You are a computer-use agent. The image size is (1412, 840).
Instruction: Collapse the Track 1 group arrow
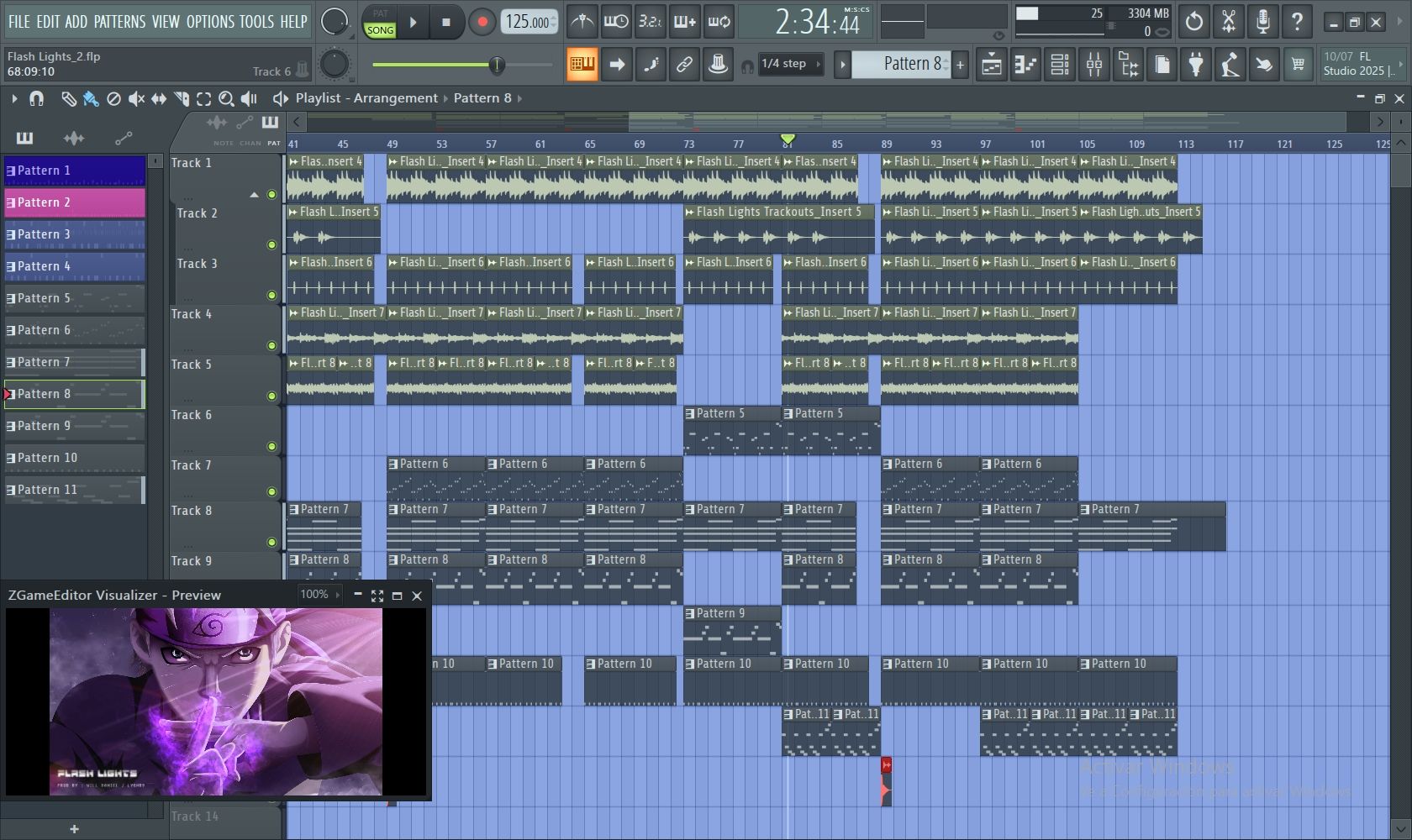tap(254, 195)
